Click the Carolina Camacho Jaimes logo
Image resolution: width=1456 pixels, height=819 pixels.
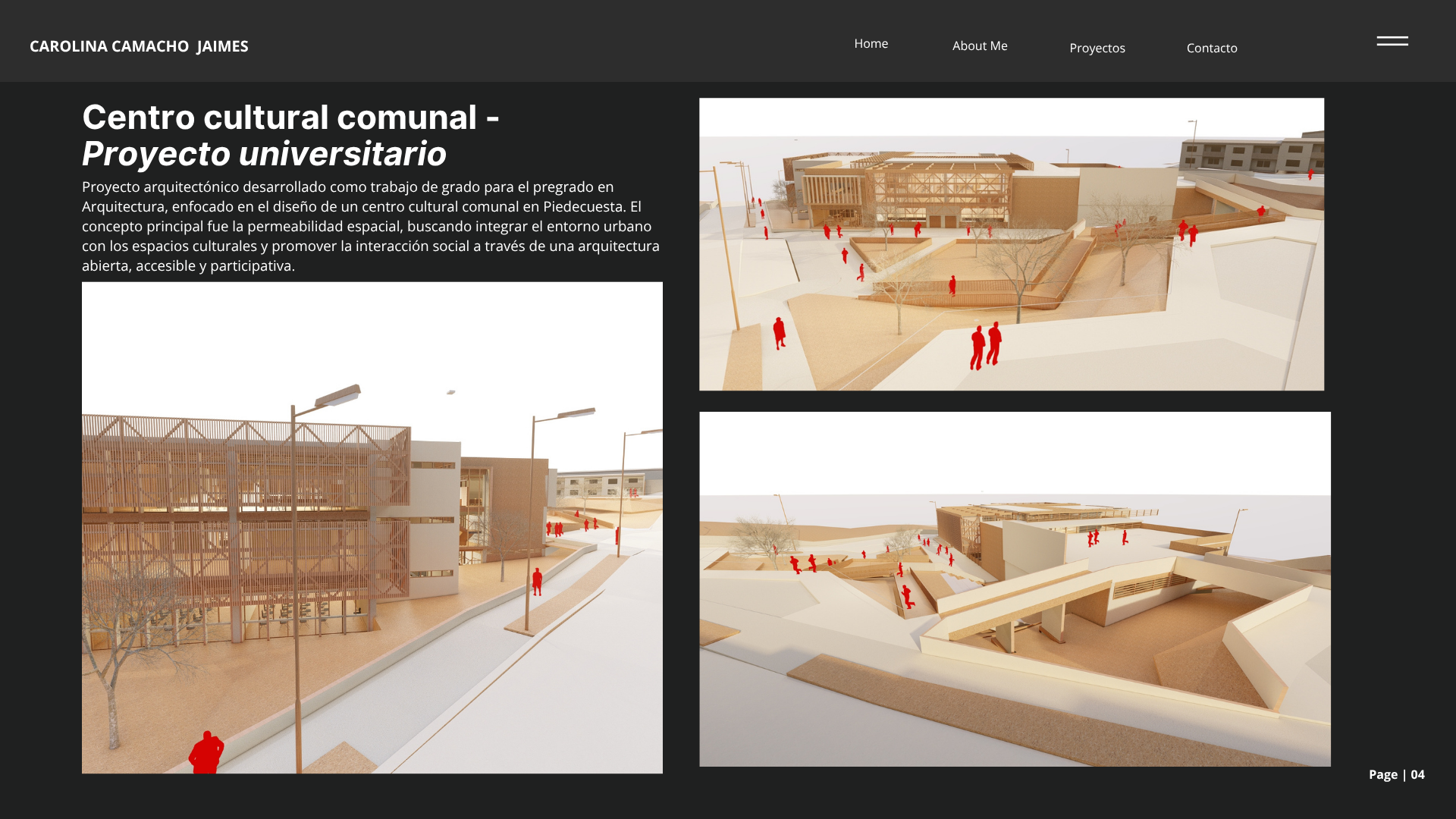tap(139, 46)
